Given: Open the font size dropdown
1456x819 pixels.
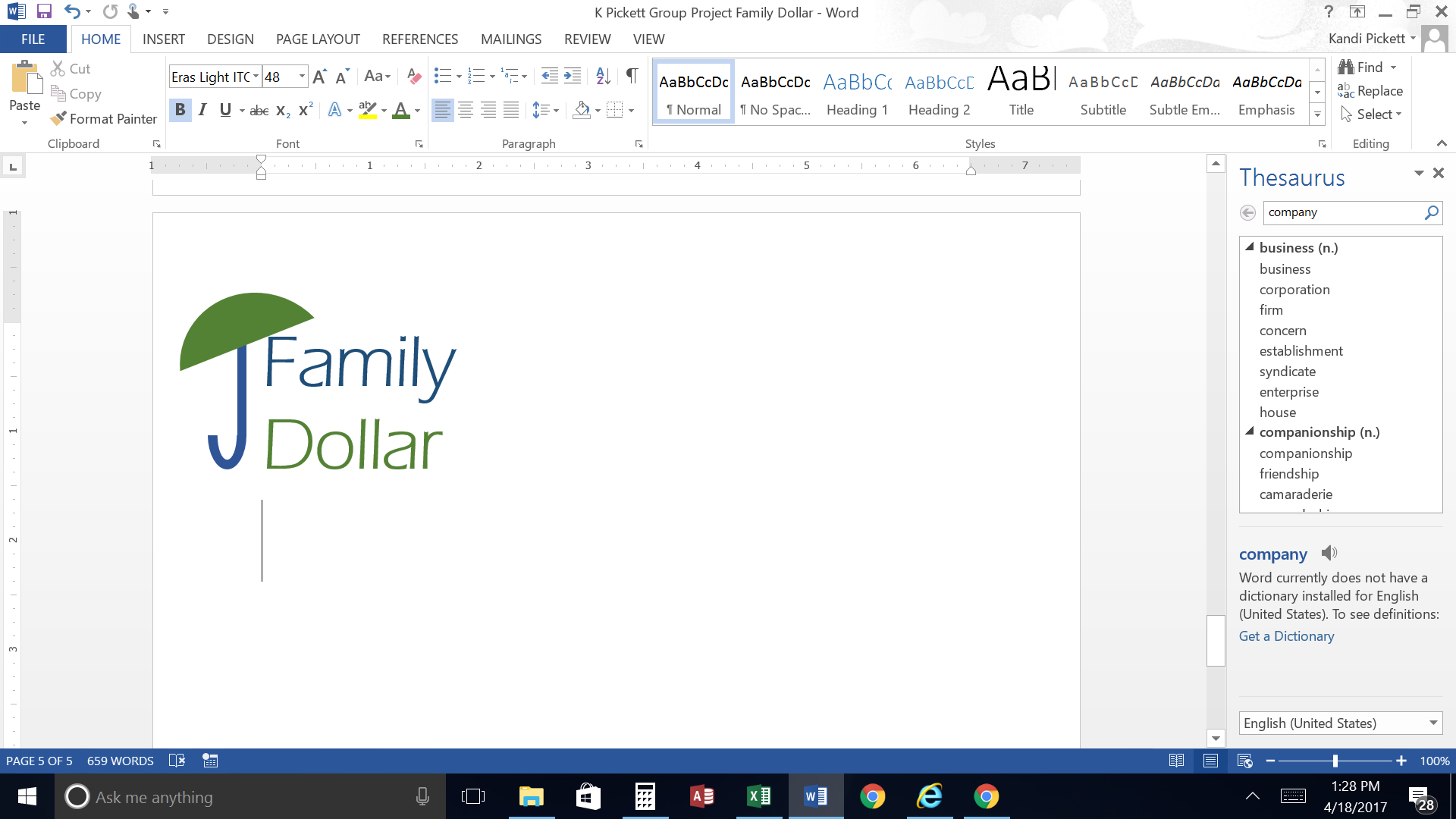Looking at the screenshot, I should 300,77.
